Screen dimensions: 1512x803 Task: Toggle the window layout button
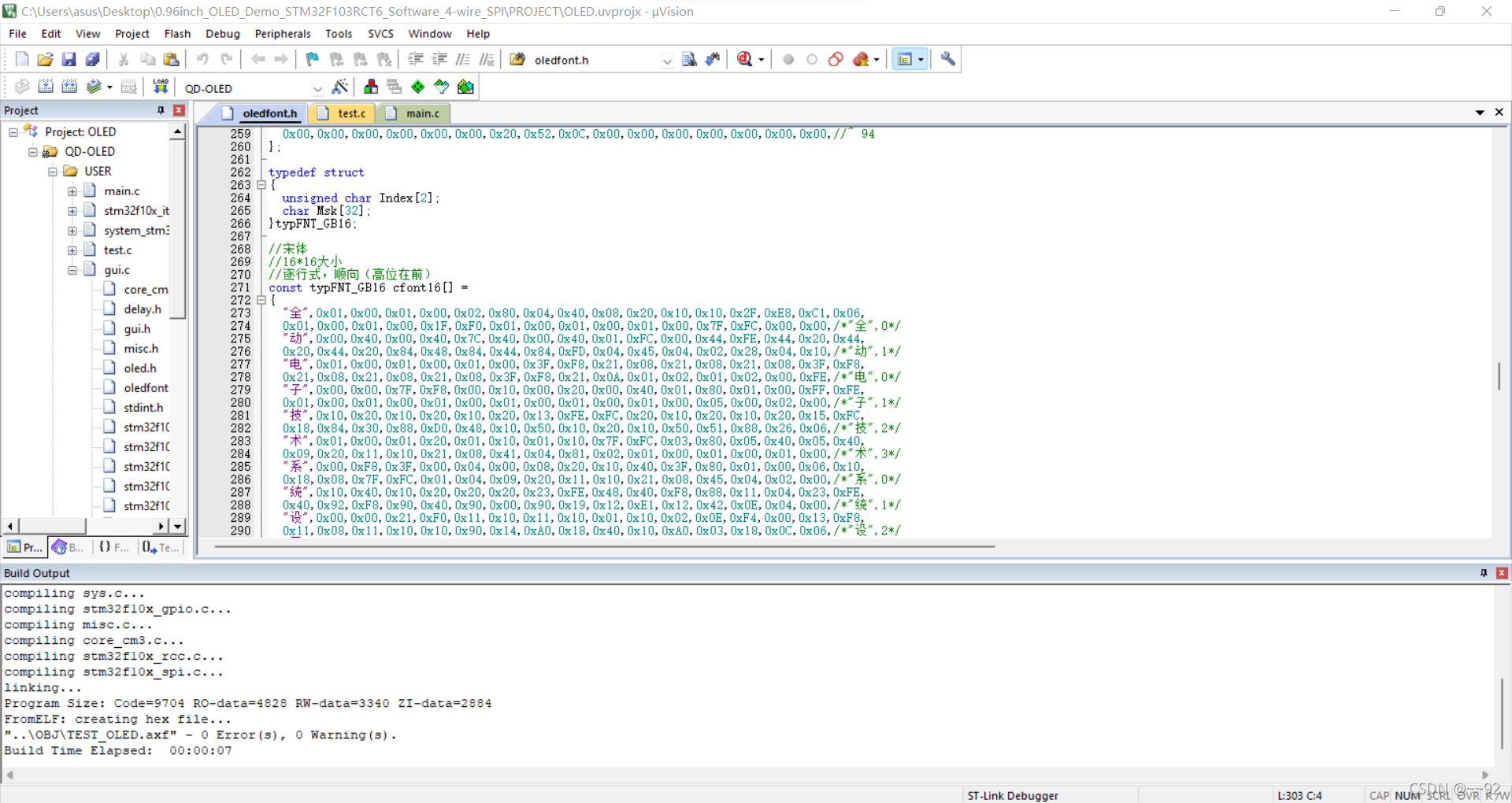click(x=905, y=59)
